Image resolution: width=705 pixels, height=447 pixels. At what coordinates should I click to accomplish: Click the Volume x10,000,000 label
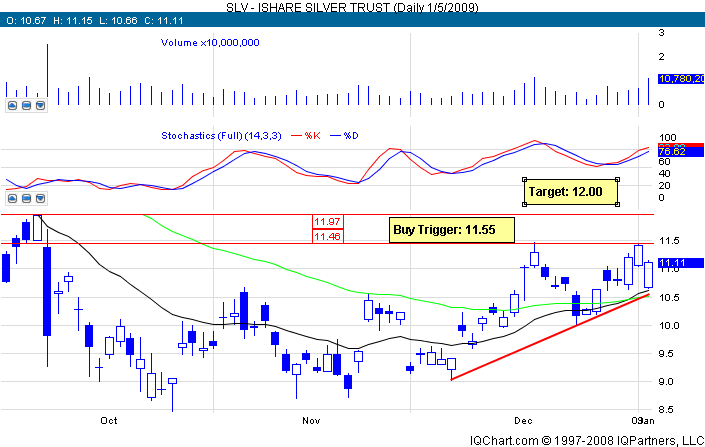[210, 43]
